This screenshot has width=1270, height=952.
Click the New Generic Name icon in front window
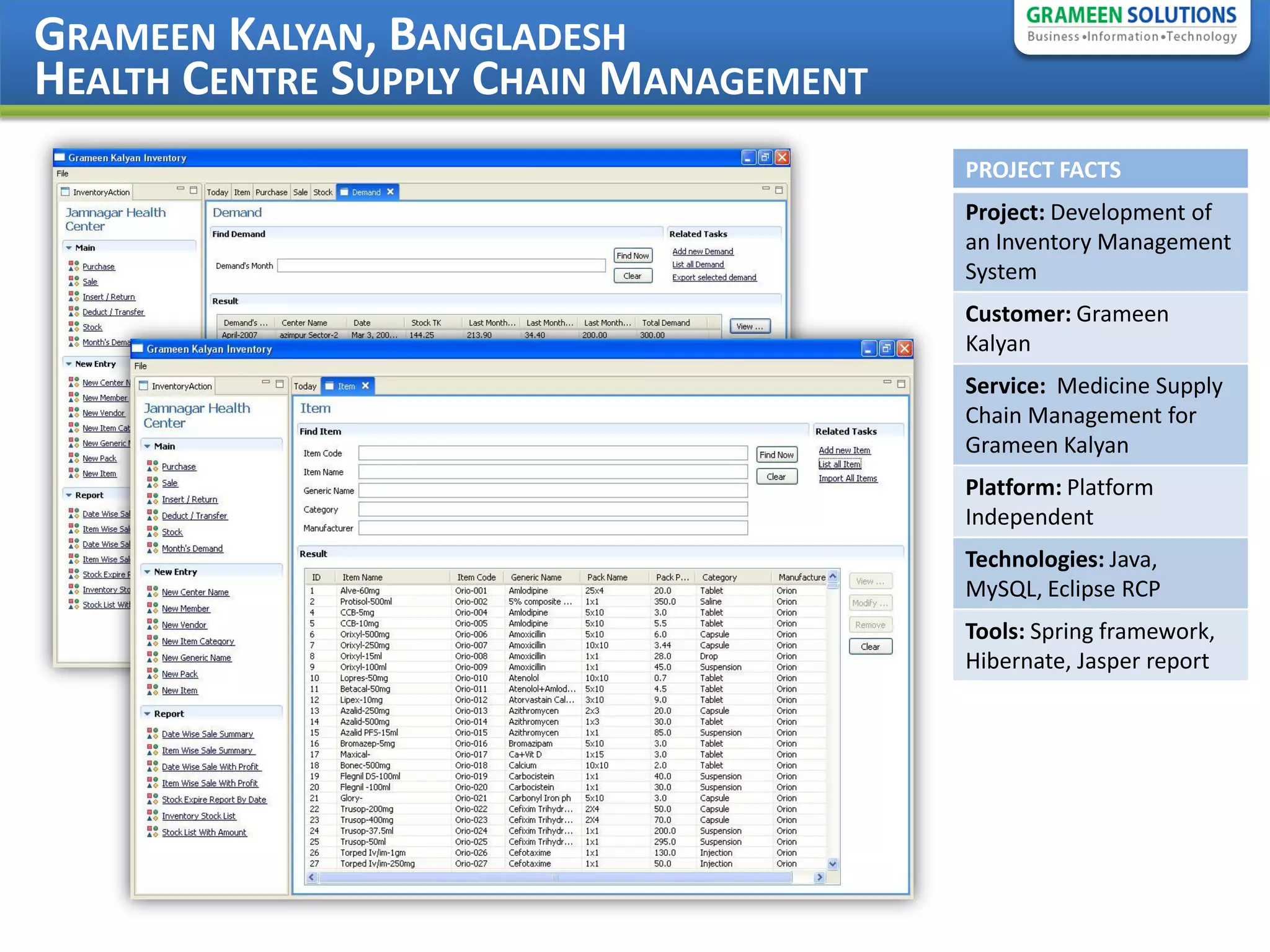point(152,658)
